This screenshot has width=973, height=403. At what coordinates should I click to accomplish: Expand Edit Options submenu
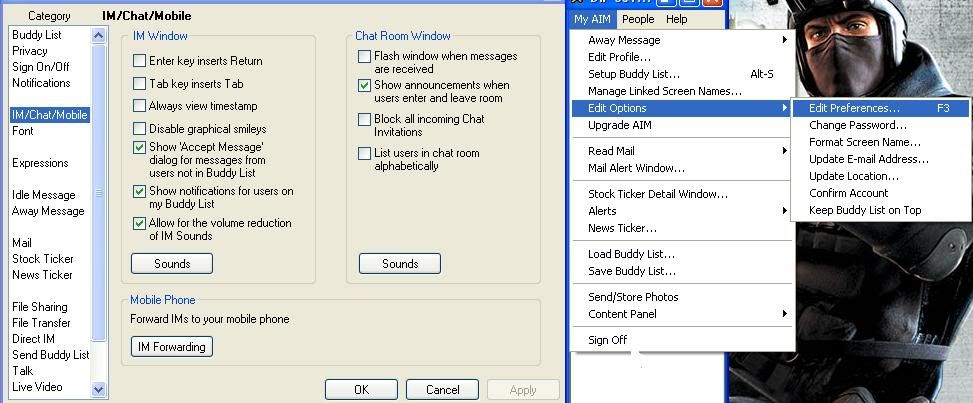coord(683,108)
